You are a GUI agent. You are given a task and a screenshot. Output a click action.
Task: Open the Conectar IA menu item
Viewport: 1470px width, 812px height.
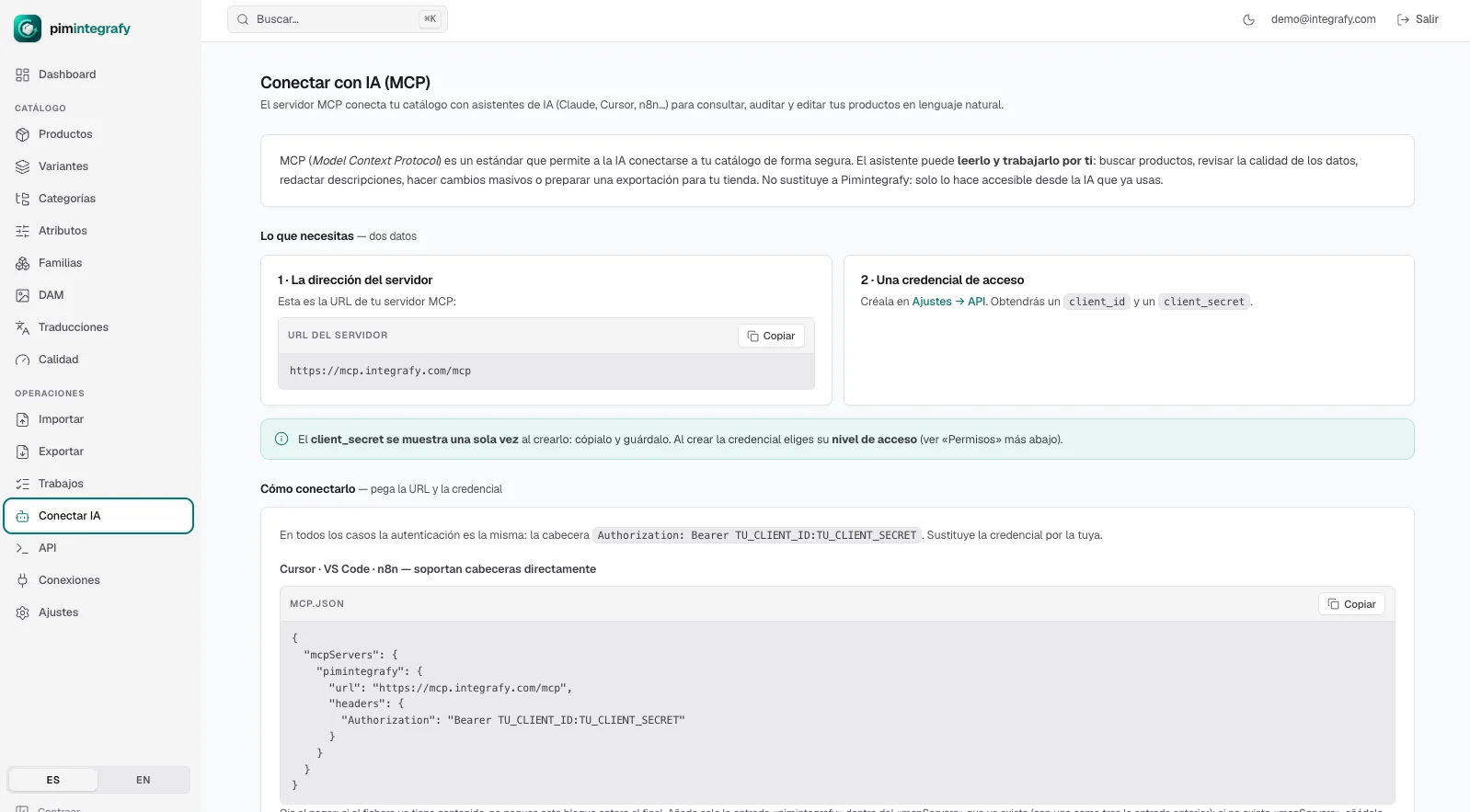(x=98, y=516)
